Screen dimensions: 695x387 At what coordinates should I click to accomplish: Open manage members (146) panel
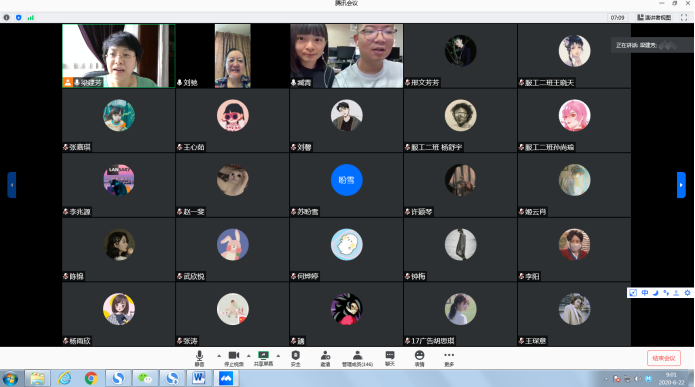pos(357,358)
